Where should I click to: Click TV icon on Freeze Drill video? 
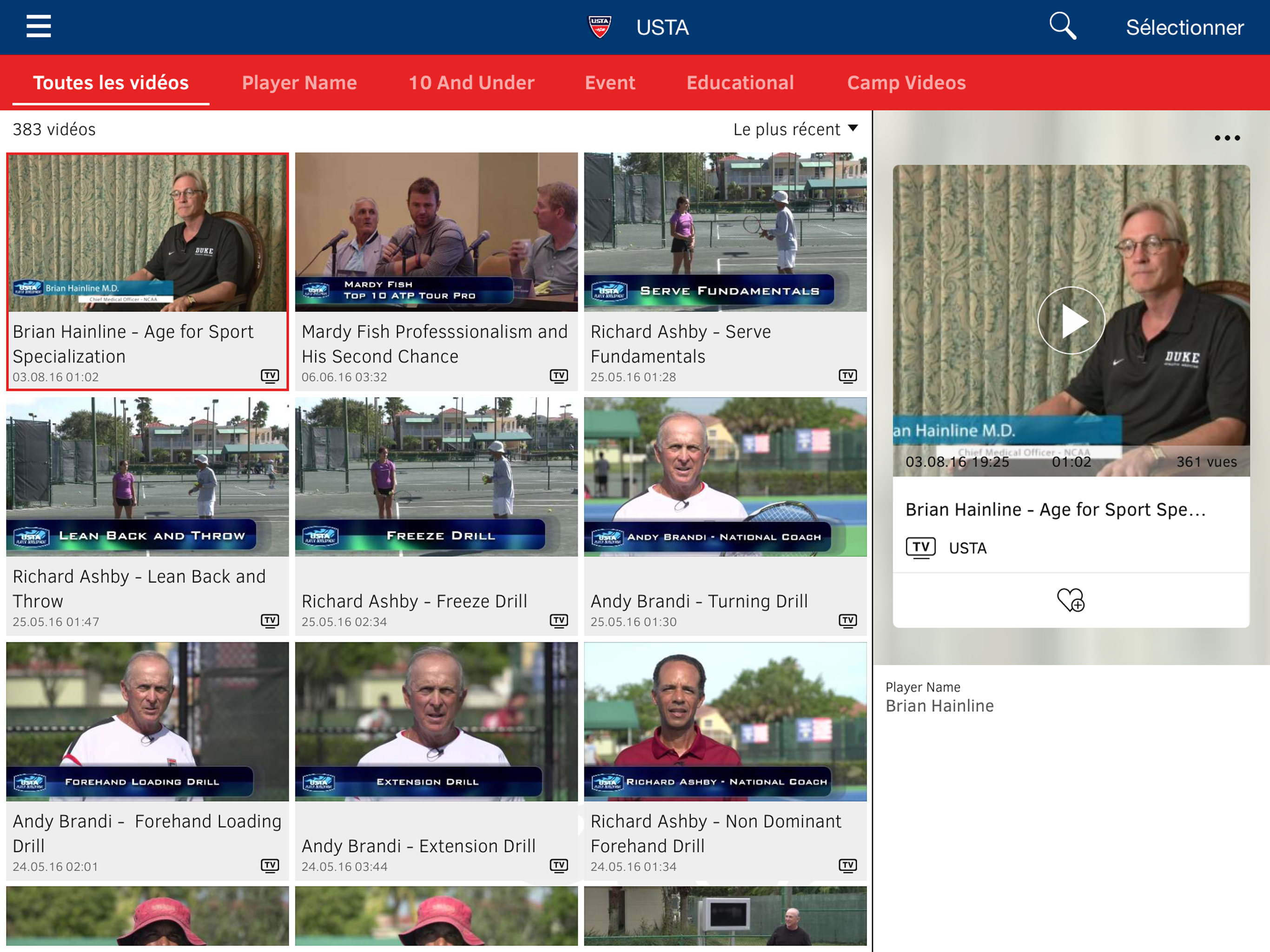click(x=558, y=621)
